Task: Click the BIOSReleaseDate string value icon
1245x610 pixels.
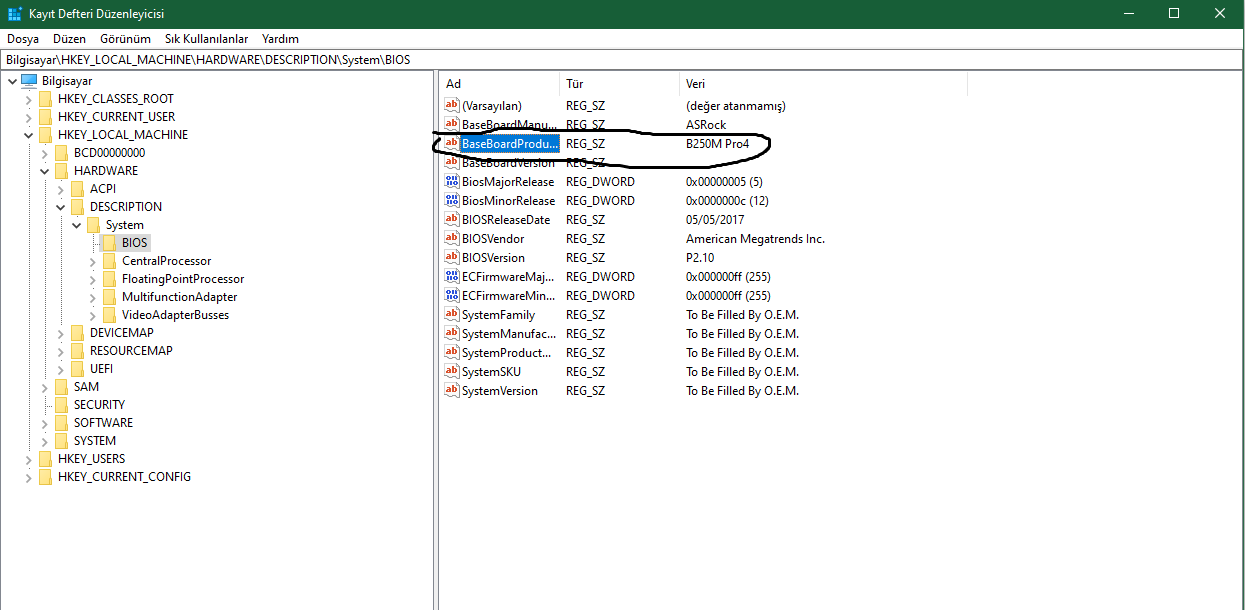Action: (452, 220)
